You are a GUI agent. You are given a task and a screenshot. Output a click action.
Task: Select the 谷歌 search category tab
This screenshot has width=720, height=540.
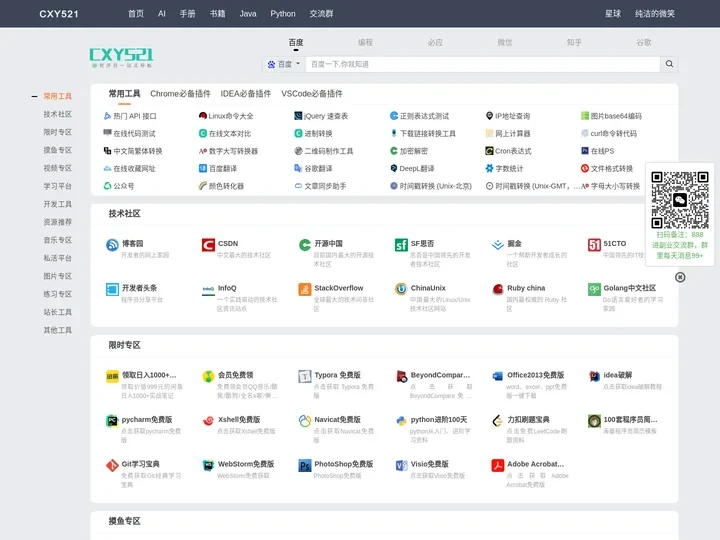click(644, 42)
